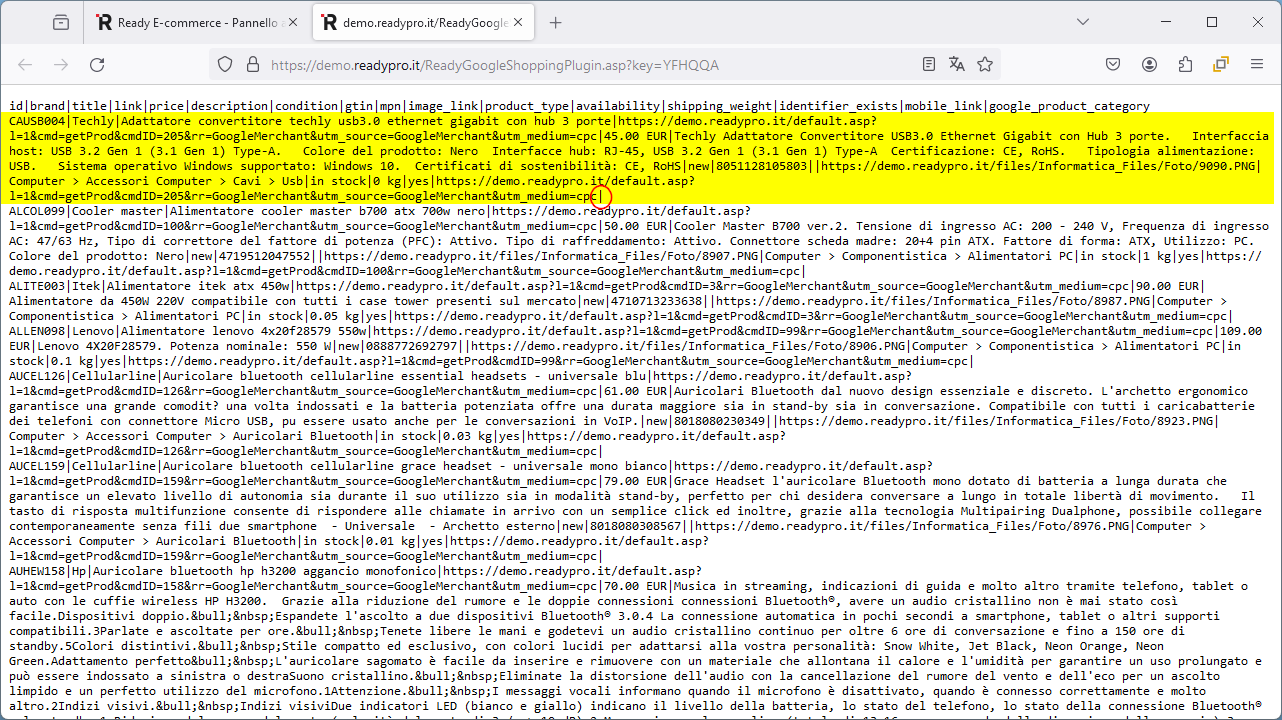Translate this page icon

[957, 64]
